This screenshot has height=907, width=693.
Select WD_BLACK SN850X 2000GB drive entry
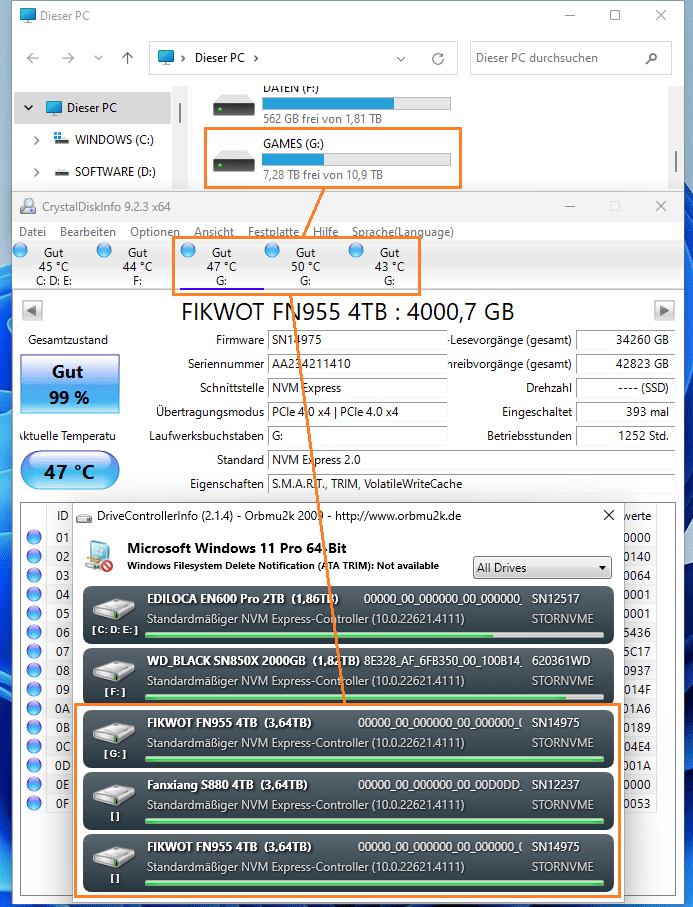(348, 677)
